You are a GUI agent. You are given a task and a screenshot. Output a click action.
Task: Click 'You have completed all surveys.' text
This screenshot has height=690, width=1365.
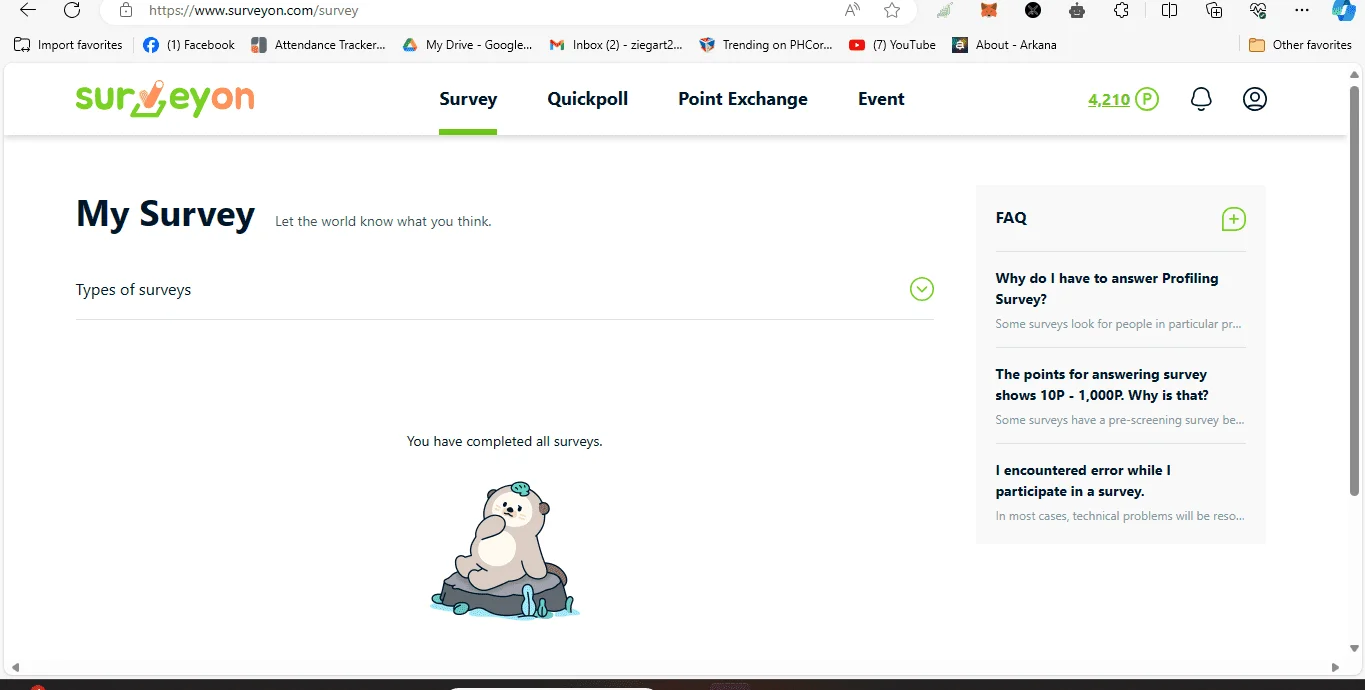point(505,441)
